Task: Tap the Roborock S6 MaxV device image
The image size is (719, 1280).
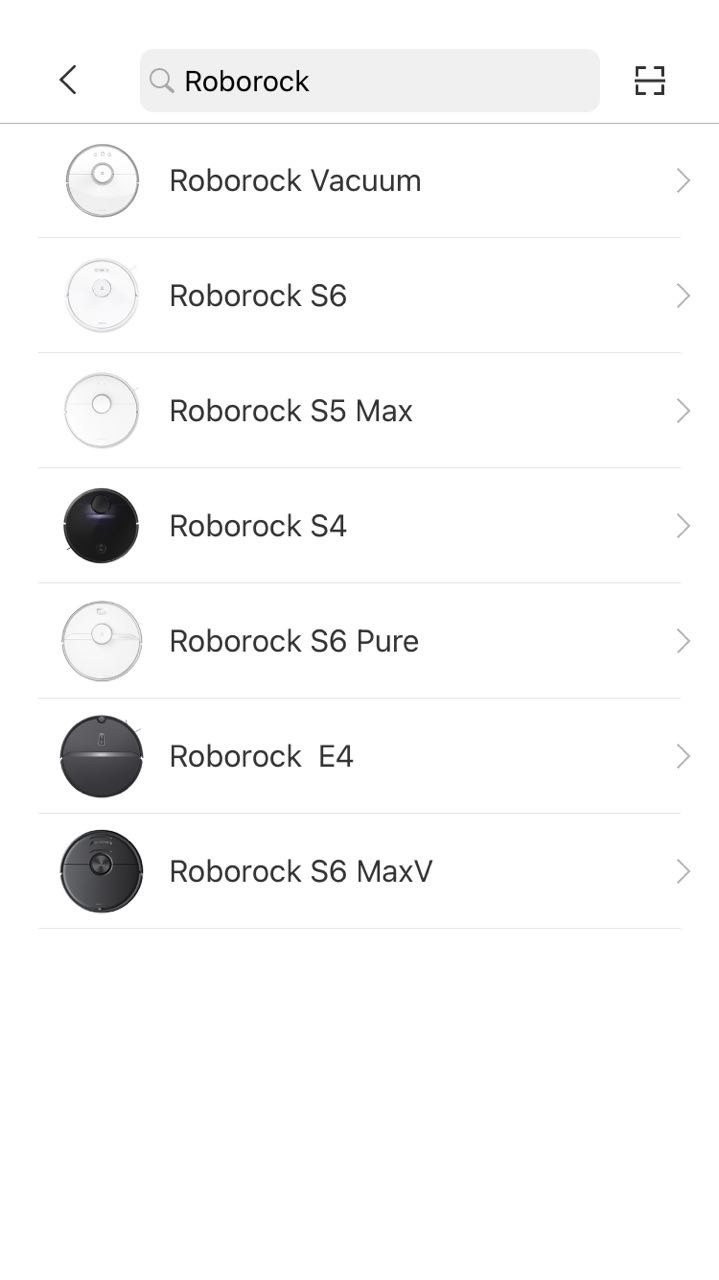Action: (x=102, y=871)
